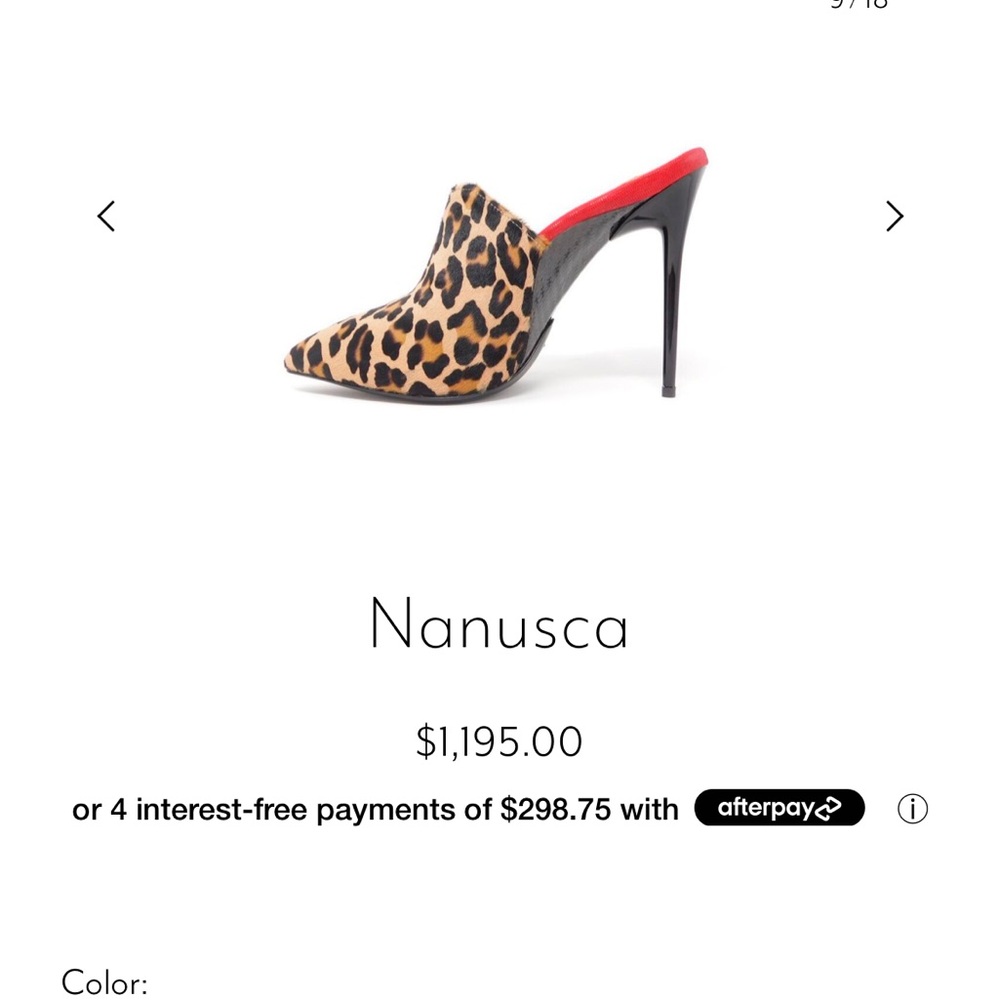Click the left arrow to view previous photo
Screen dimensions: 1000x1000
click(x=107, y=216)
